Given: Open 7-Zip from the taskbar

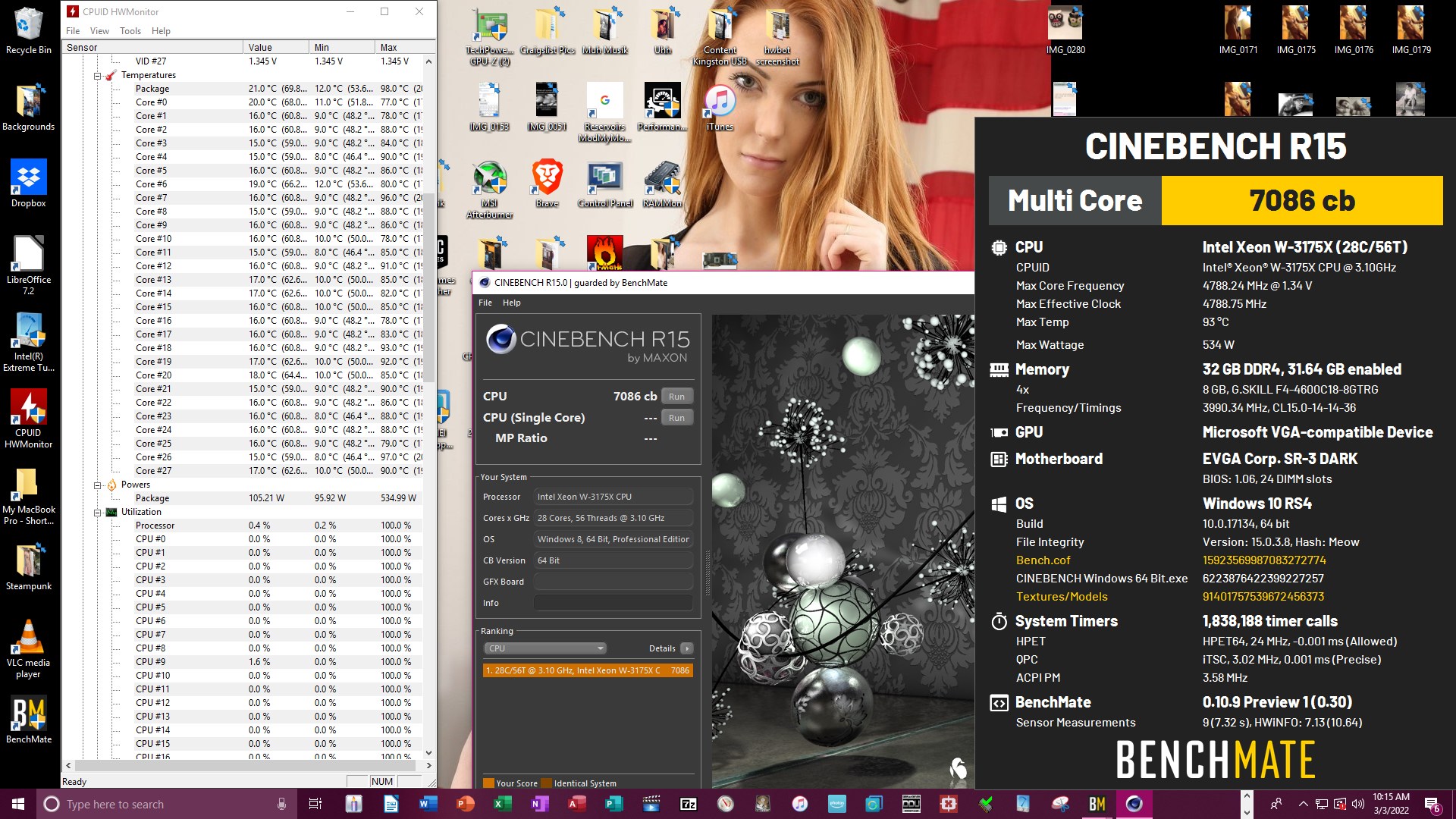Looking at the screenshot, I should pyautogui.click(x=688, y=804).
